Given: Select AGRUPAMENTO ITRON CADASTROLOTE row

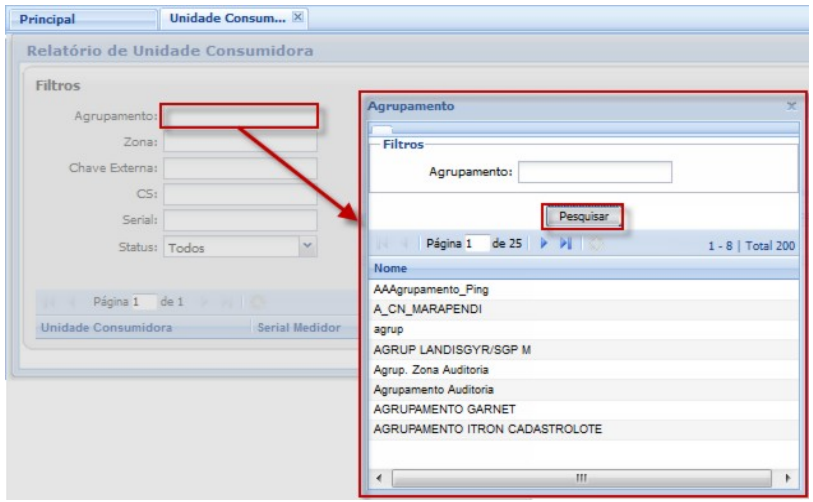Looking at the screenshot, I should point(473,429).
